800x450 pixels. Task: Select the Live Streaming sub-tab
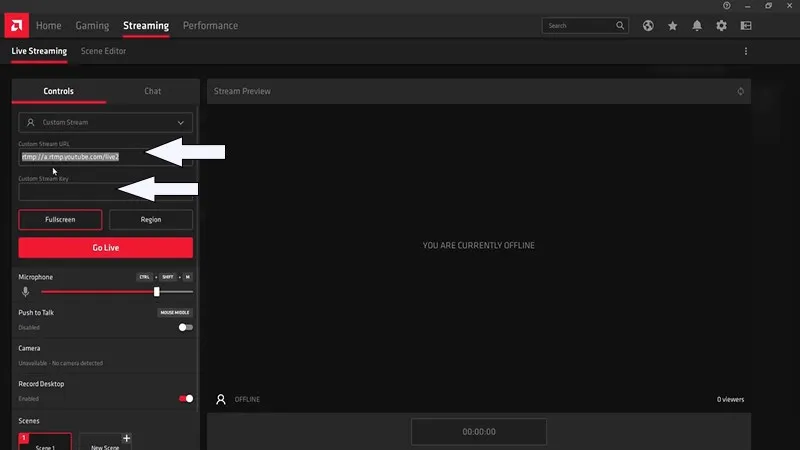coord(39,51)
